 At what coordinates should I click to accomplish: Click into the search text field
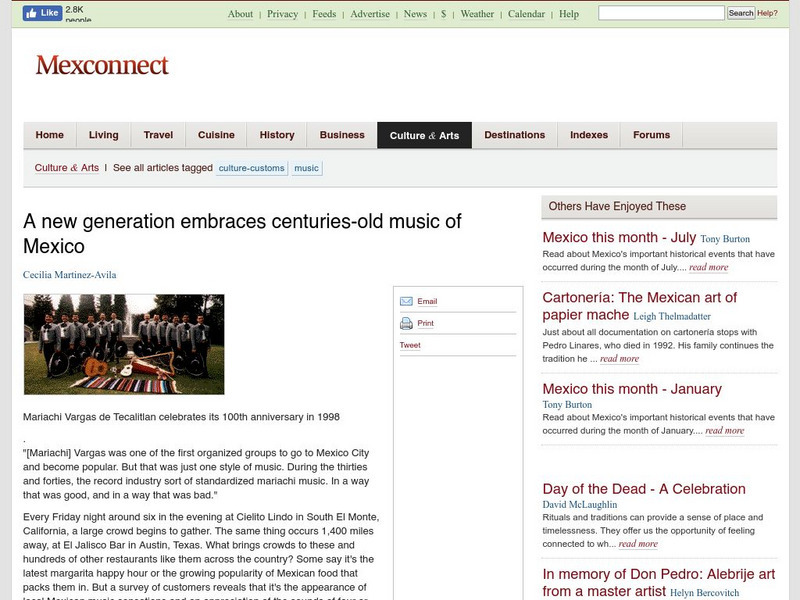(x=661, y=13)
